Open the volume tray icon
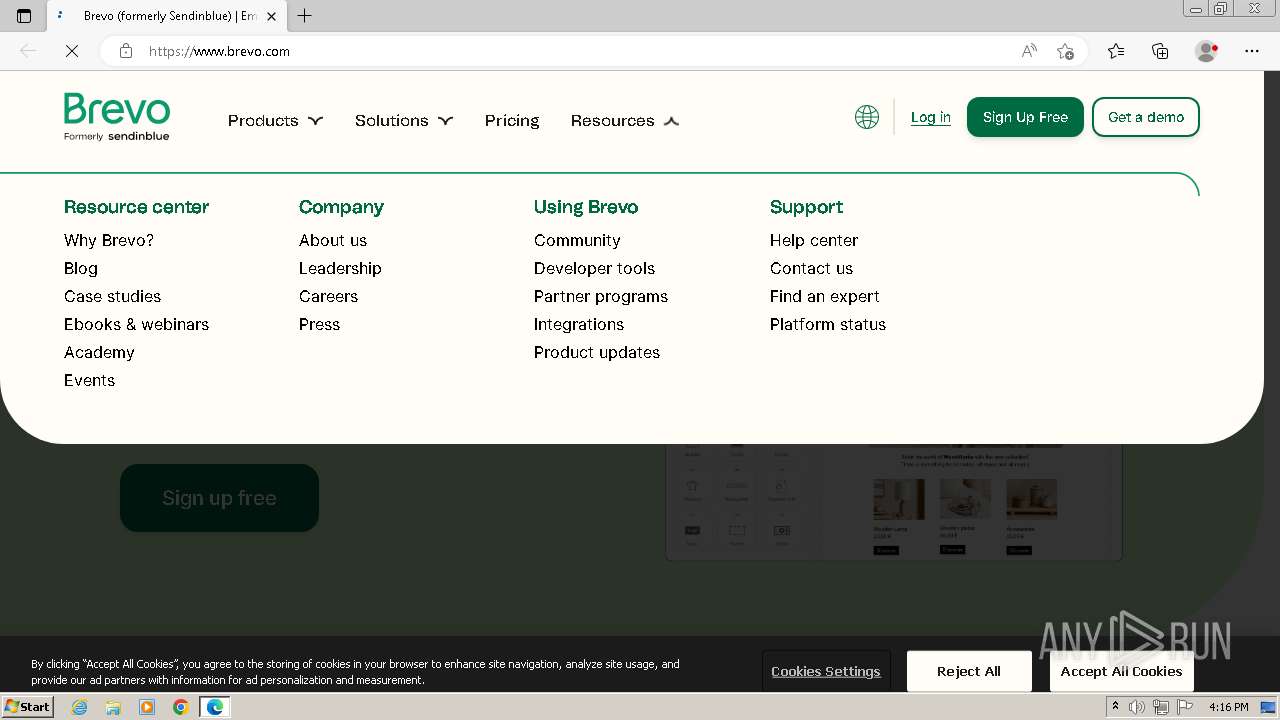Screen dimensions: 1280x720 (1137, 707)
